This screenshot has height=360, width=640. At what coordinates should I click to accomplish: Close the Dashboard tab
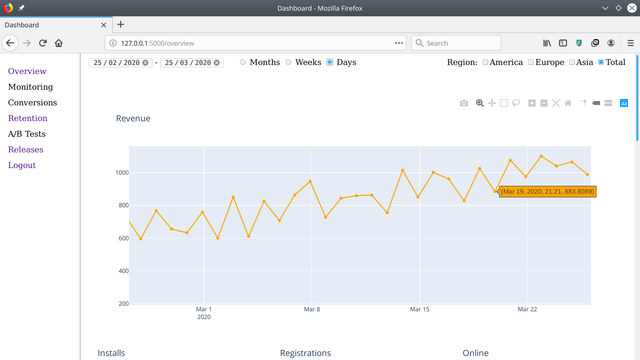pyautogui.click(x=104, y=25)
